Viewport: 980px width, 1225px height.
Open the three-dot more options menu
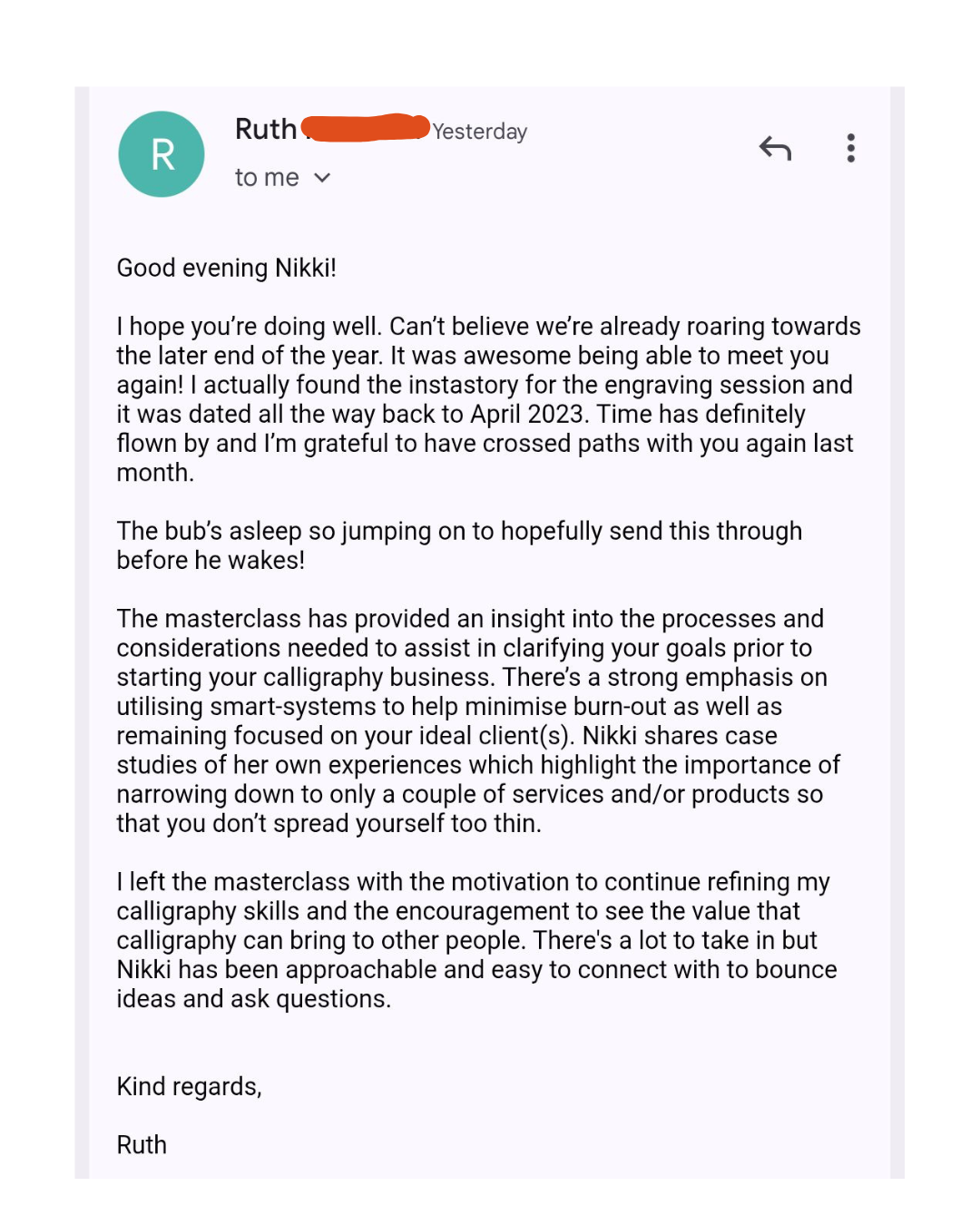[850, 148]
